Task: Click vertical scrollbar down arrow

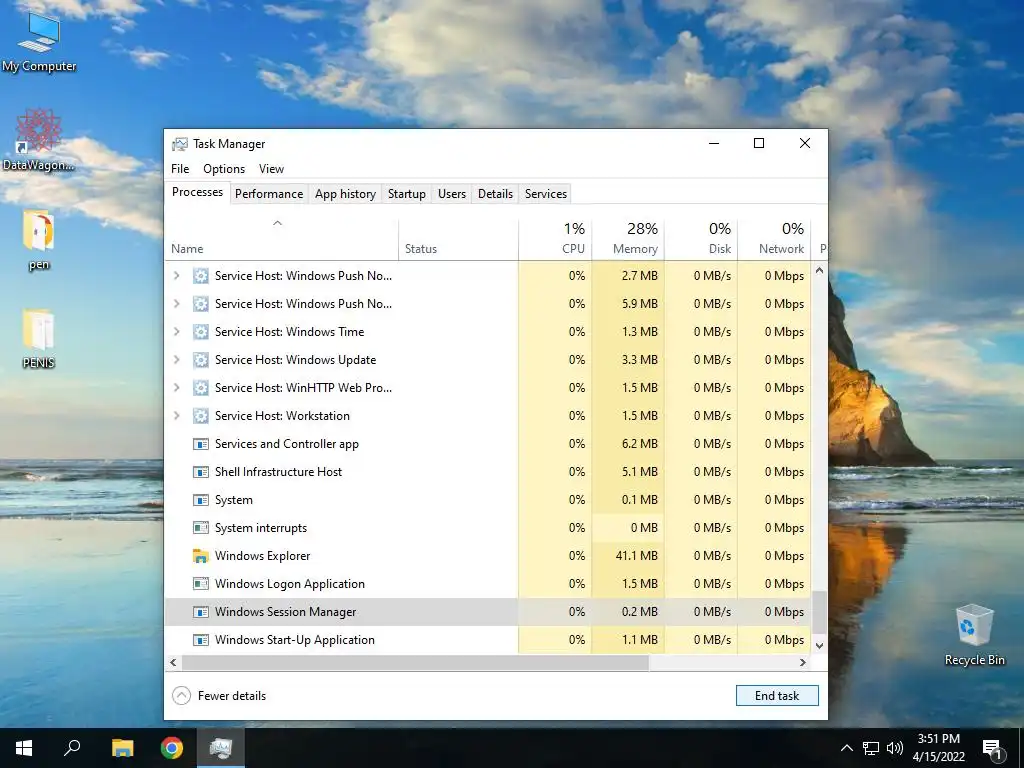Action: point(820,645)
